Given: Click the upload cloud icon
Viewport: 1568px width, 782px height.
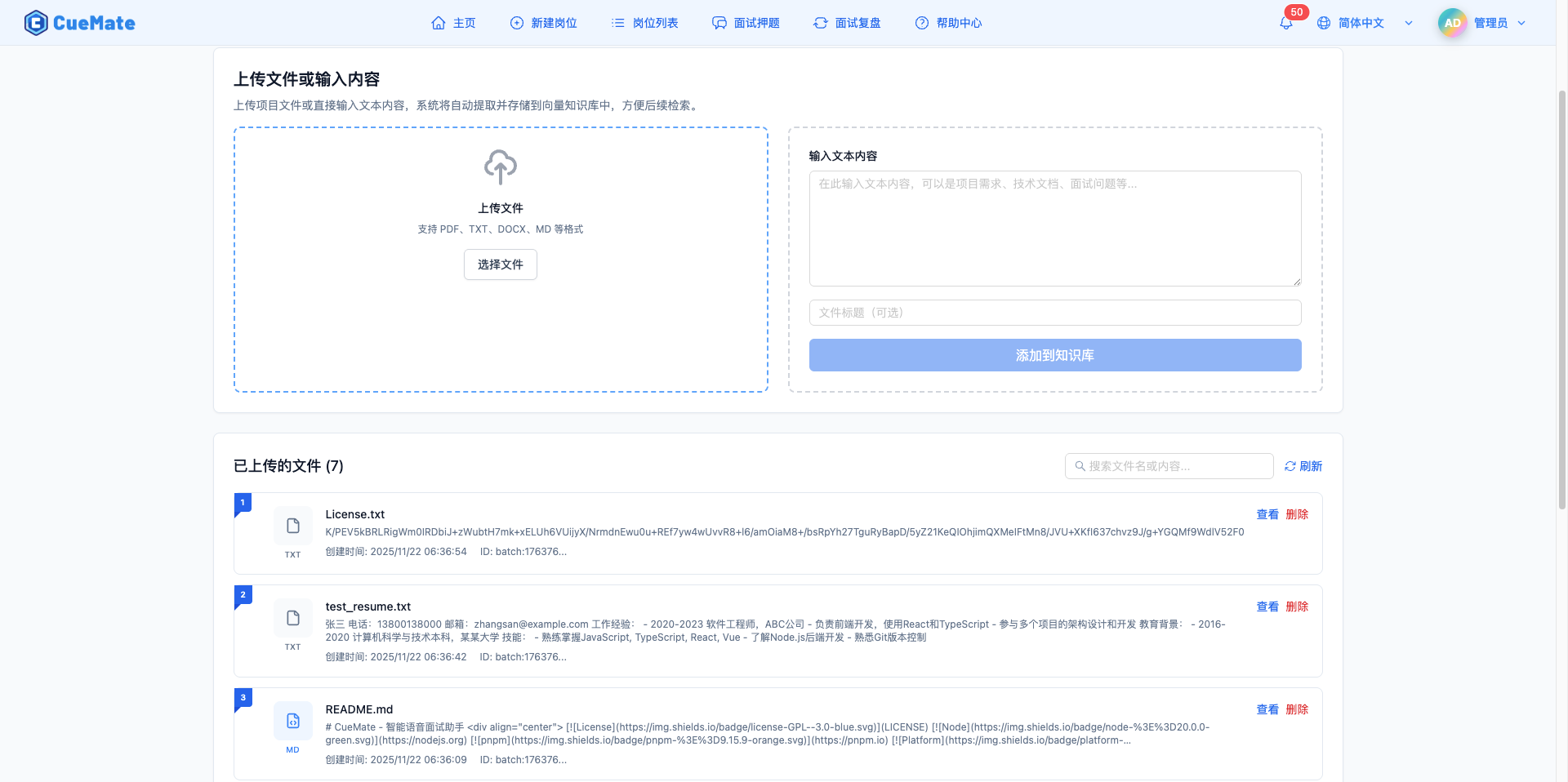Looking at the screenshot, I should [500, 167].
